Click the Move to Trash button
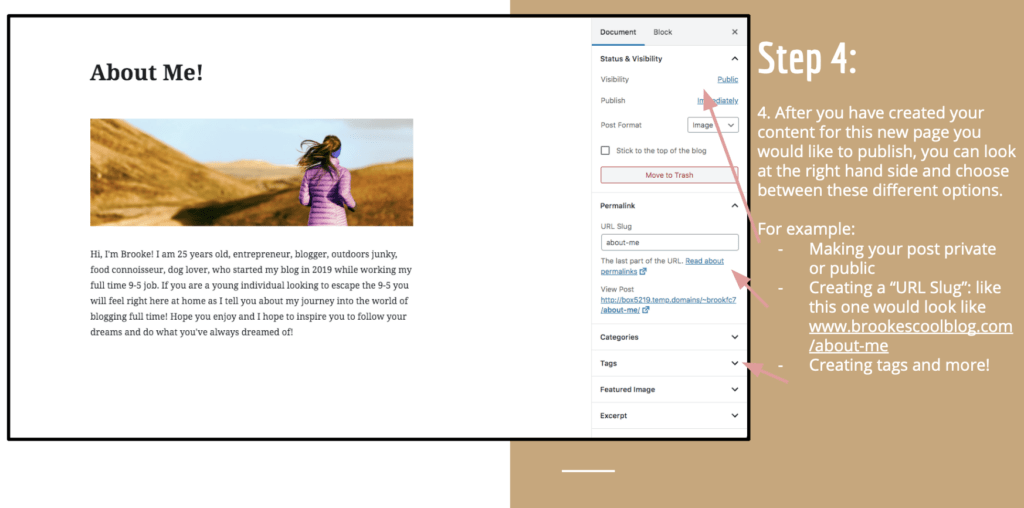 point(669,175)
